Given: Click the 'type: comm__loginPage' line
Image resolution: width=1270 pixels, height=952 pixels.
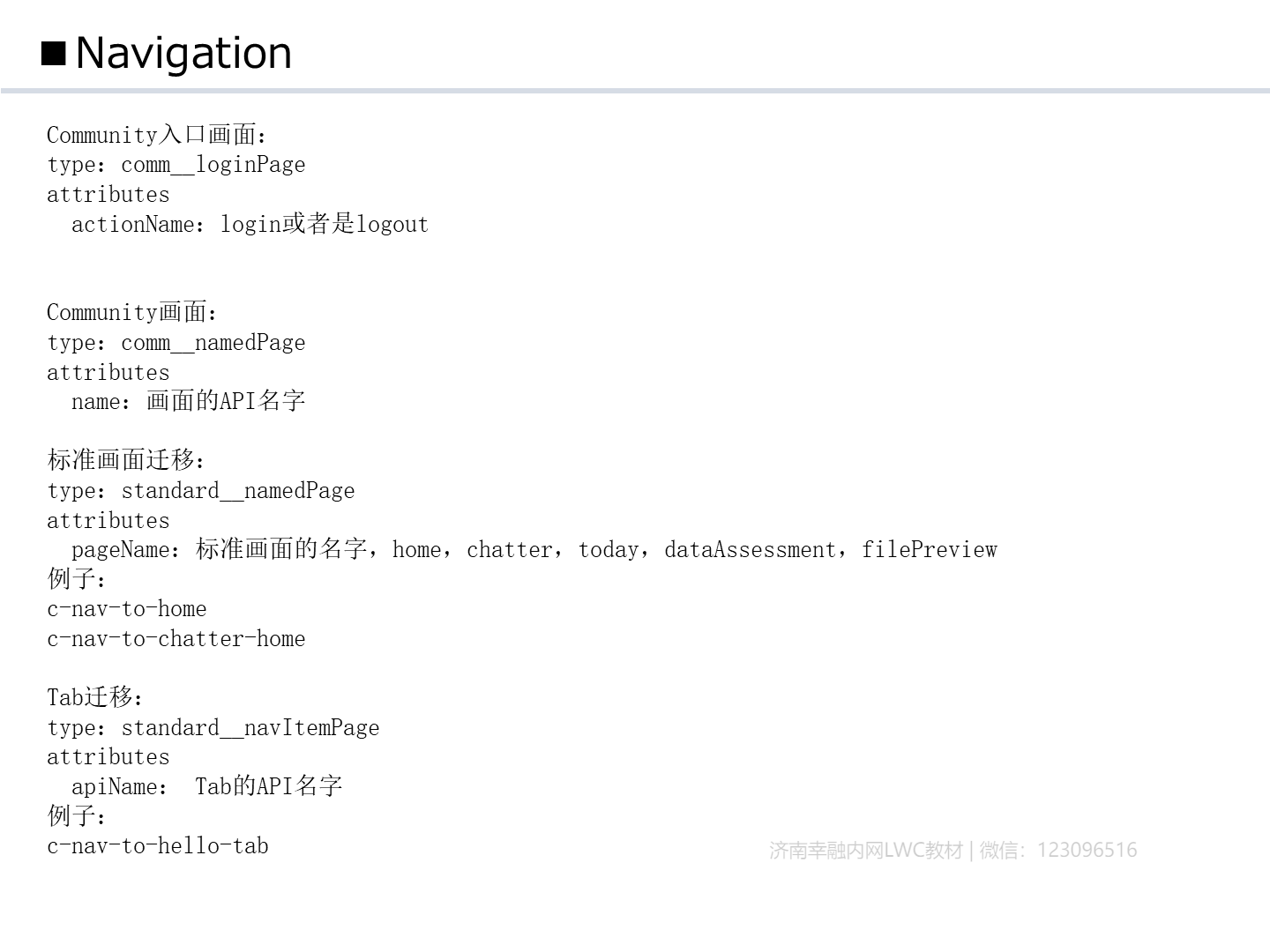Looking at the screenshot, I should click(176, 165).
